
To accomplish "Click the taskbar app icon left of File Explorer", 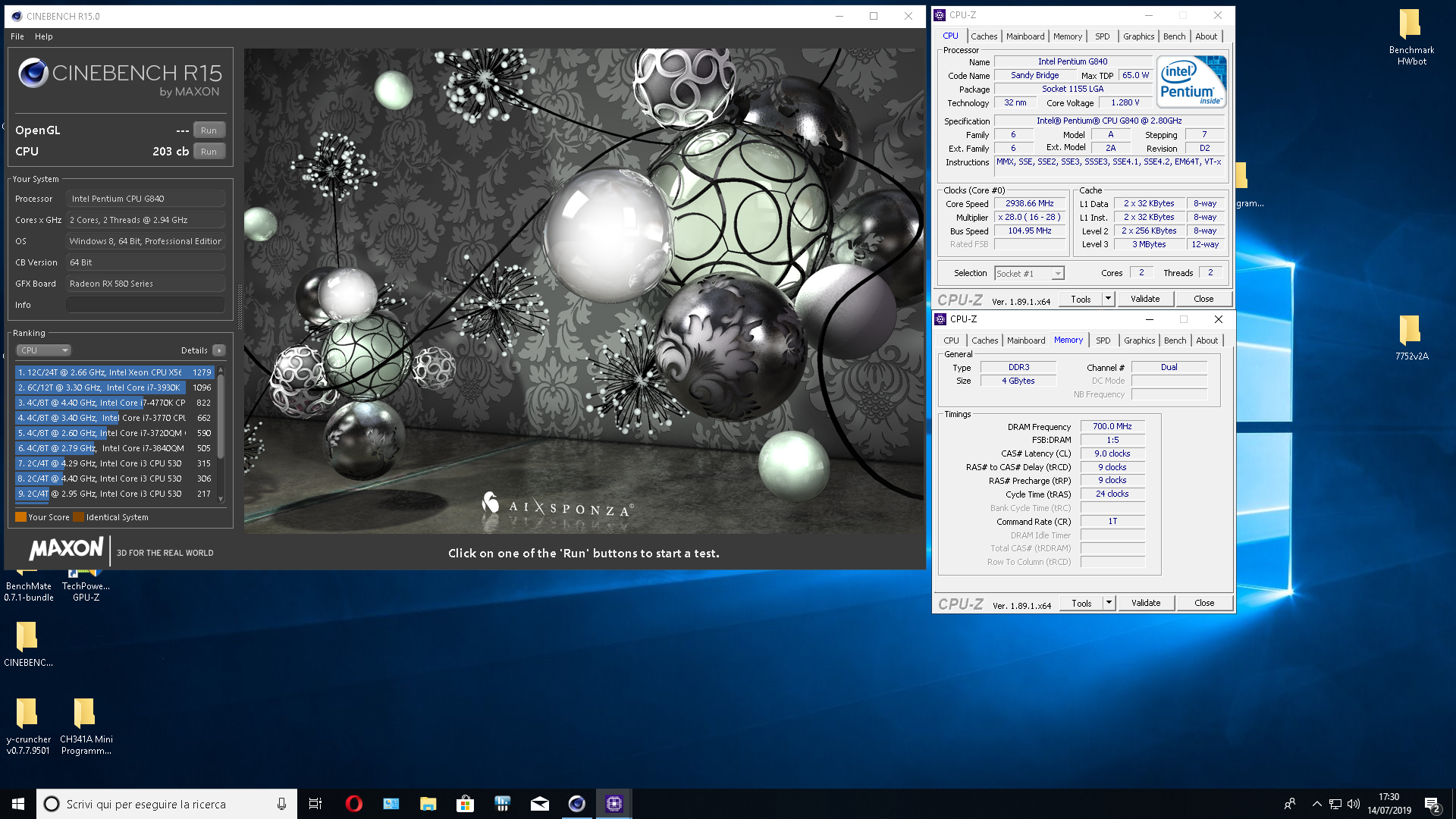I will [x=391, y=804].
